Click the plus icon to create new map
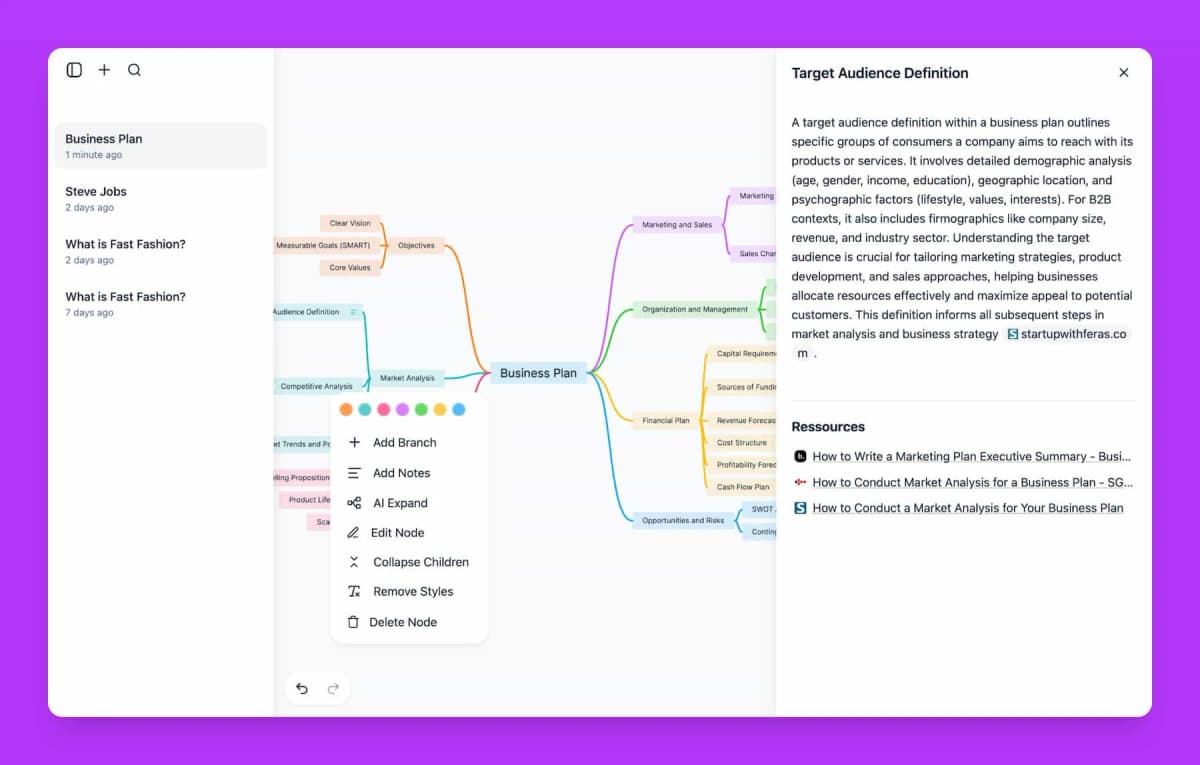Image resolution: width=1200 pixels, height=765 pixels. point(104,70)
